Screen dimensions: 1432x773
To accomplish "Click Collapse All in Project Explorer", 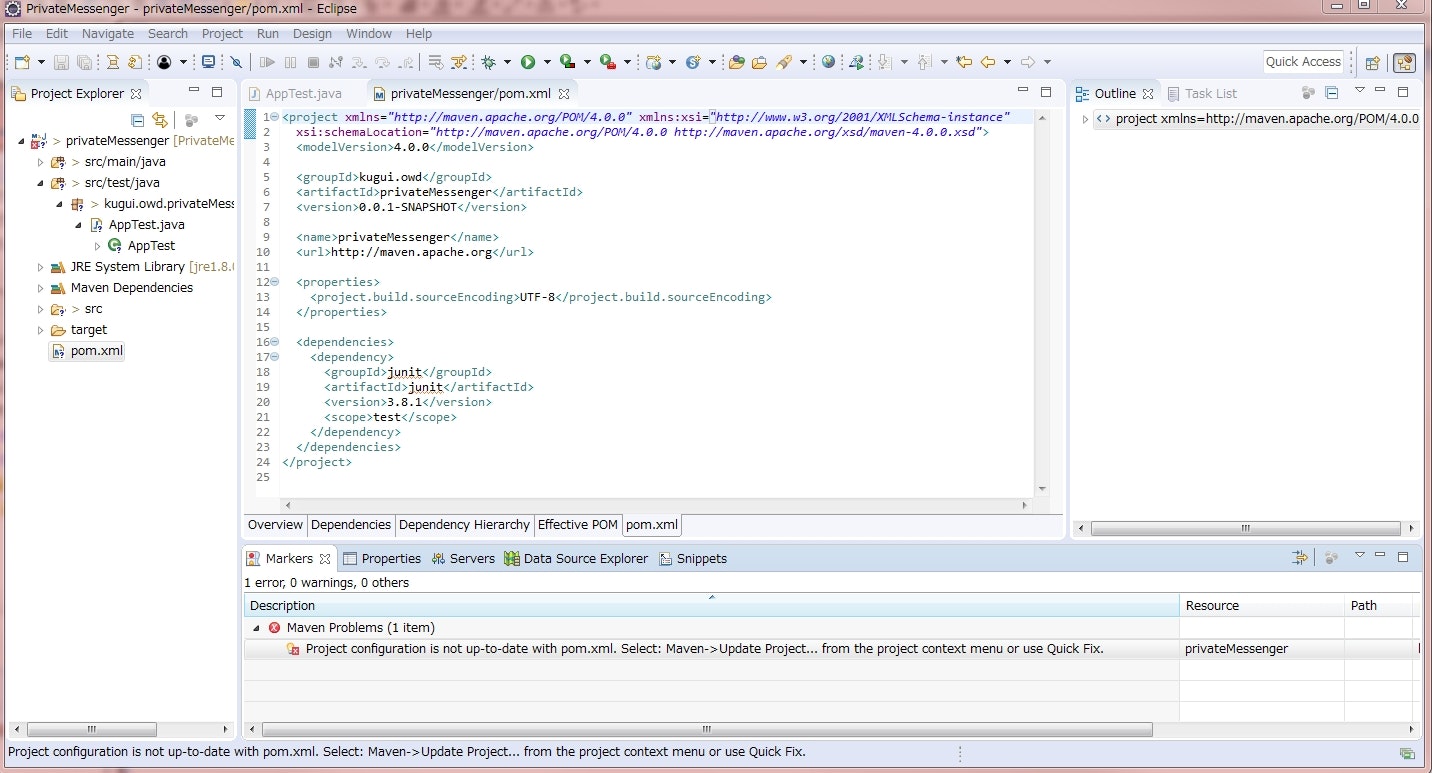I will click(138, 120).
